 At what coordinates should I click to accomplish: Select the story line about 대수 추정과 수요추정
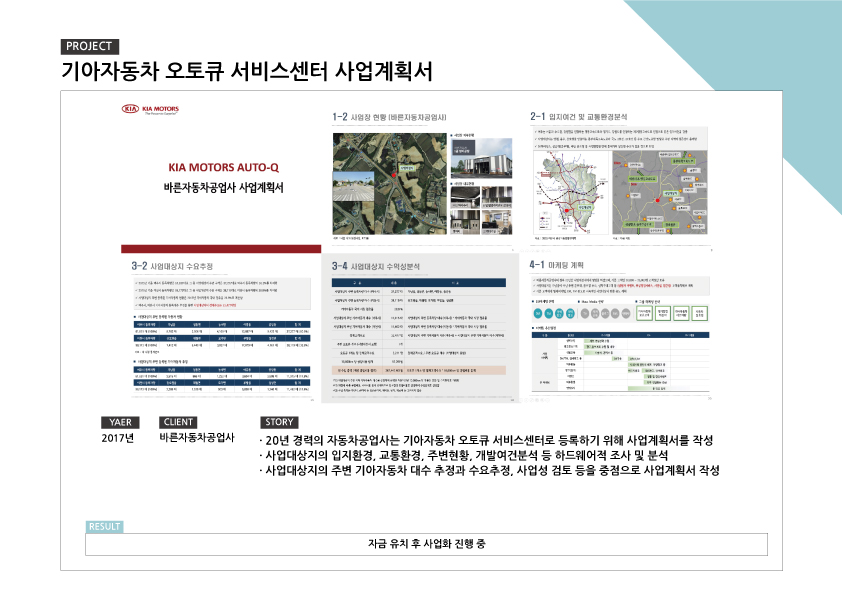point(490,470)
